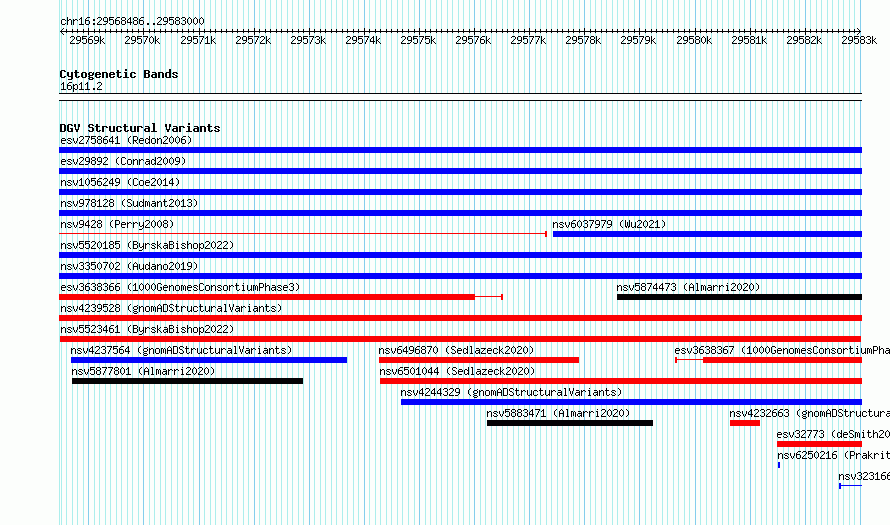Click the 29575k ruler tick label
Screen dimensions: 890x525
click(x=418, y=40)
